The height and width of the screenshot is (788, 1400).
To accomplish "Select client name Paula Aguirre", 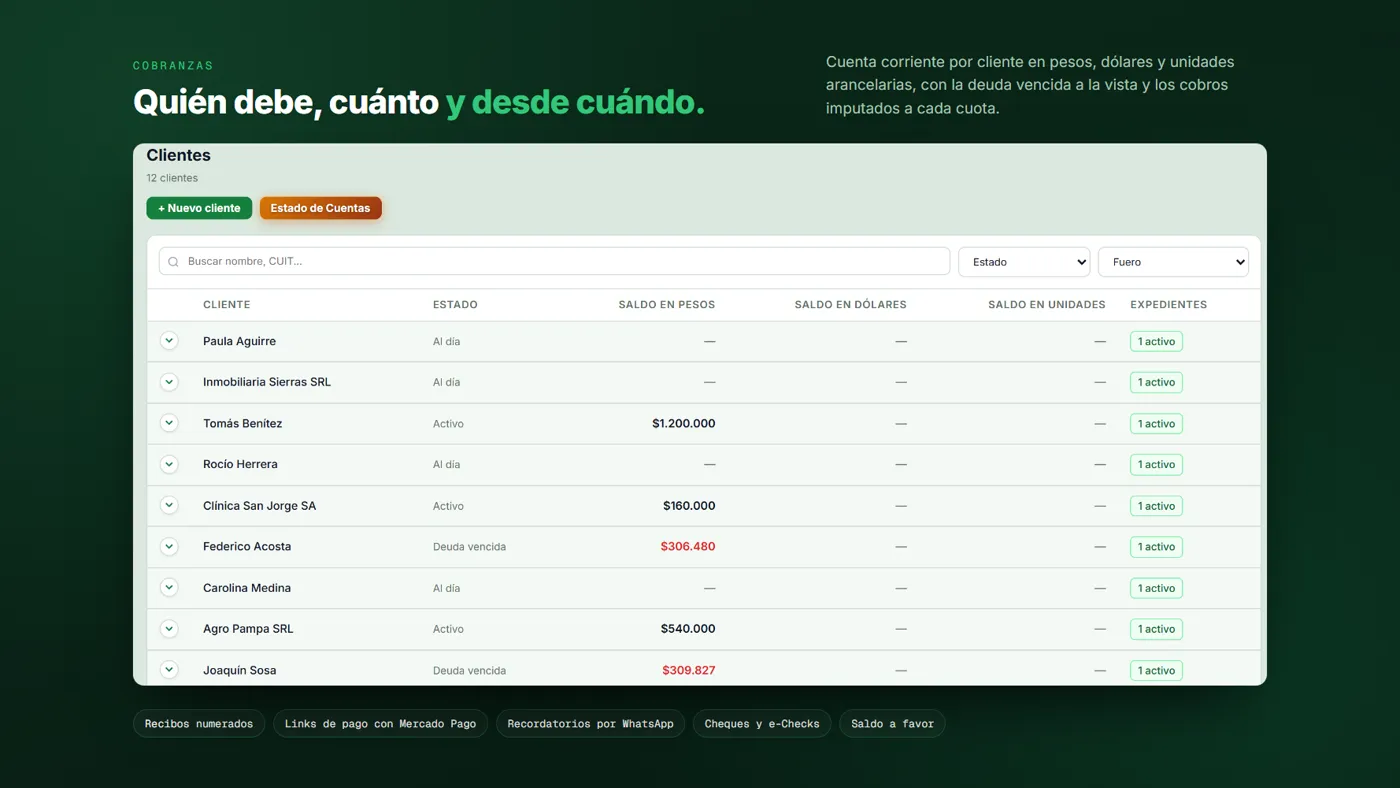I will click(239, 341).
